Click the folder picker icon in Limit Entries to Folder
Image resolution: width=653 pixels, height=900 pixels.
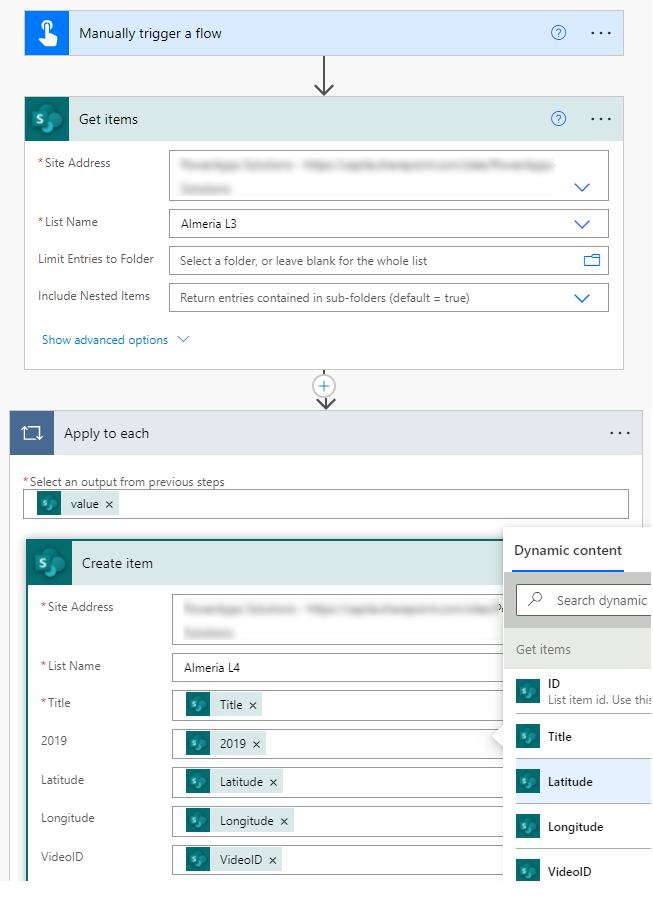coord(592,261)
